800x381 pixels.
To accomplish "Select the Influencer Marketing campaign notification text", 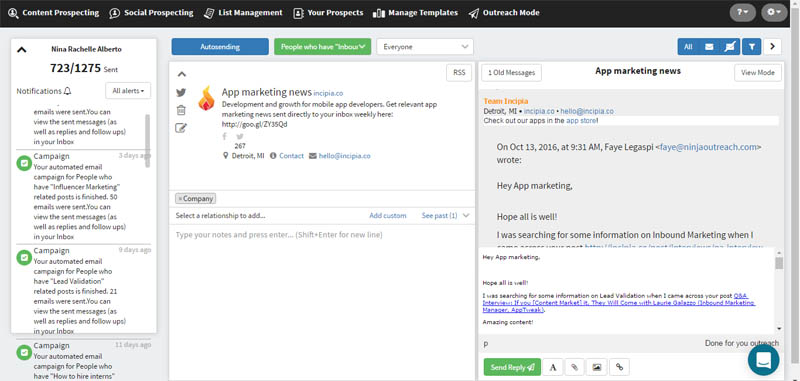I will point(81,201).
